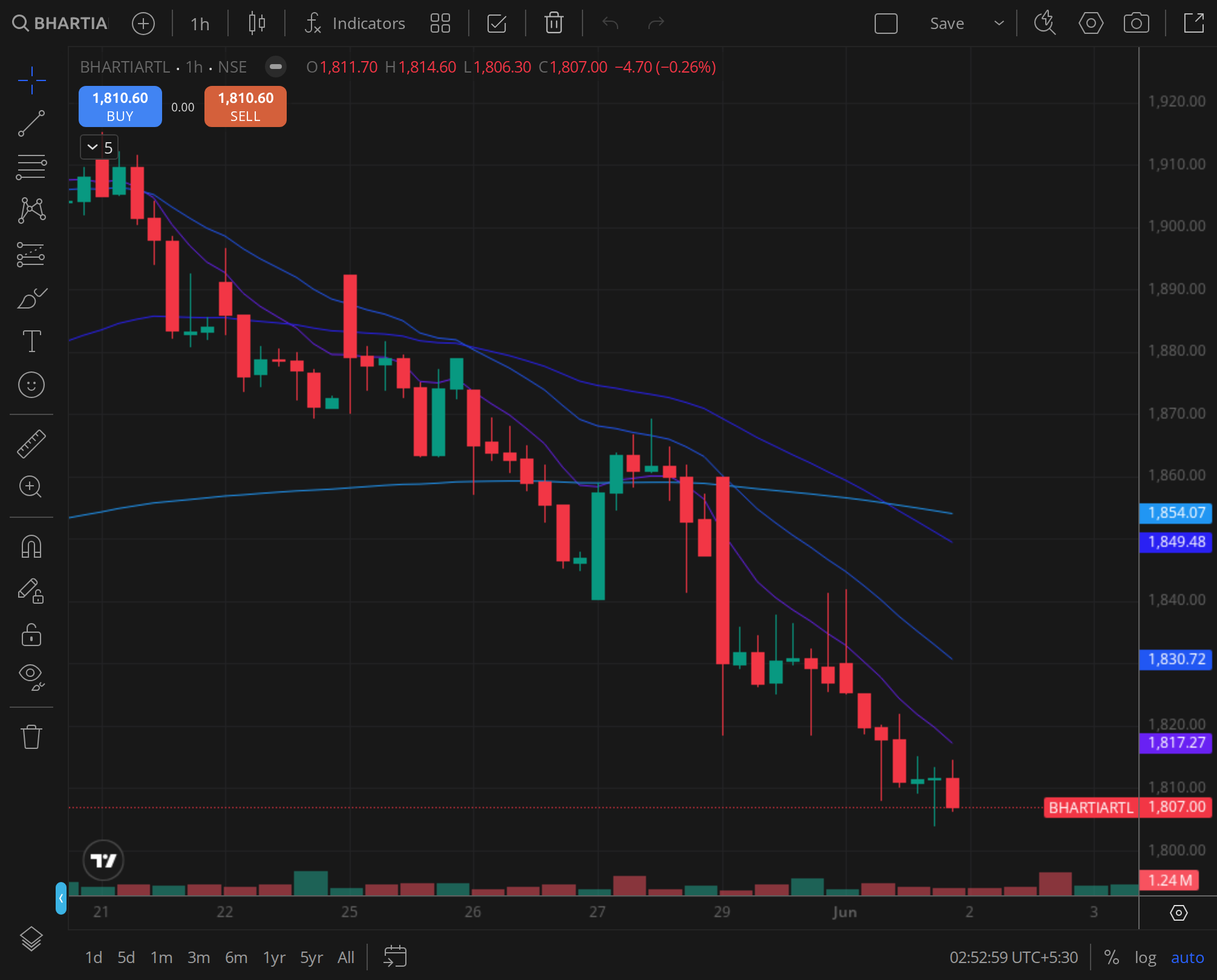The image size is (1217, 980).
Task: Click the orange SELL 1,810.60 button
Action: 246,106
